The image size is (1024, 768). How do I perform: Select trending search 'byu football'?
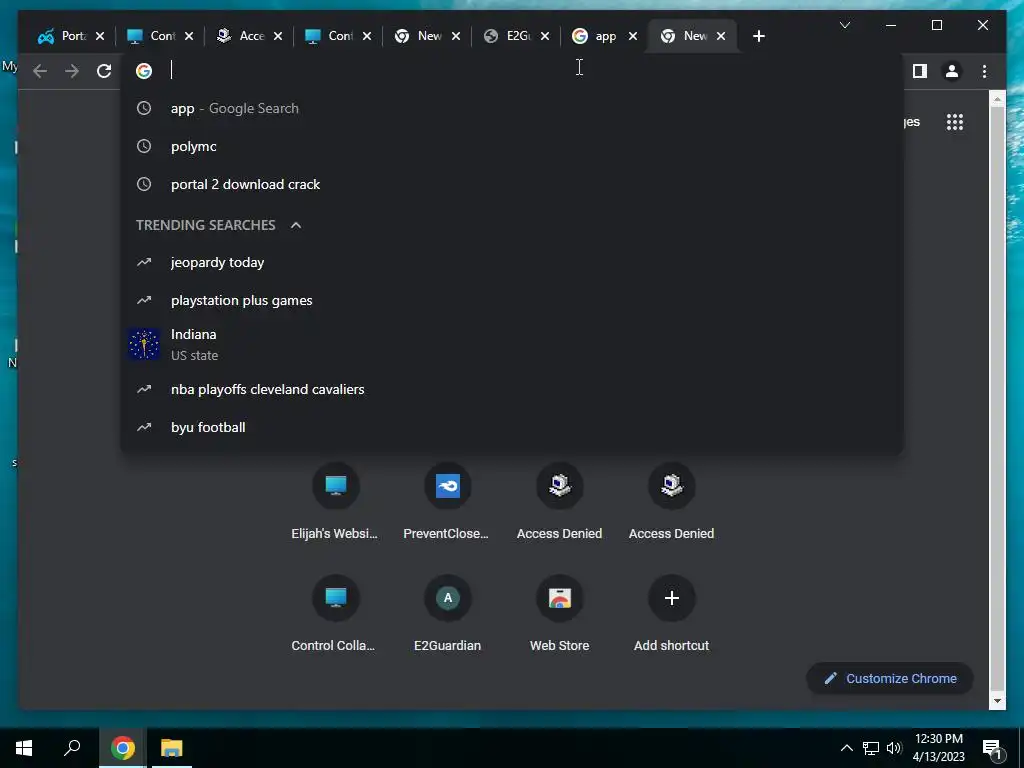[x=512, y=427]
